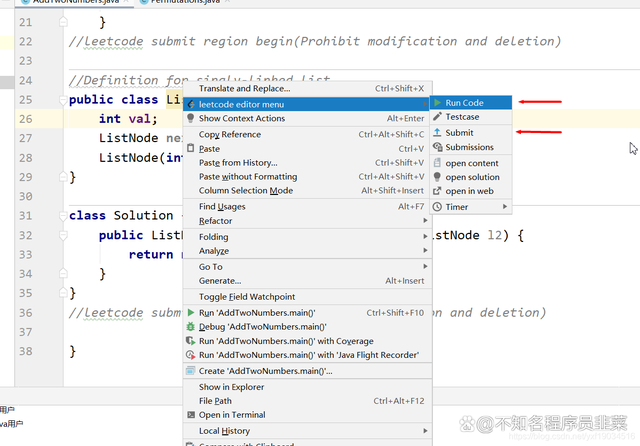Toggle the fold end marker at line 29
640x446 pixels.
(x=63, y=177)
